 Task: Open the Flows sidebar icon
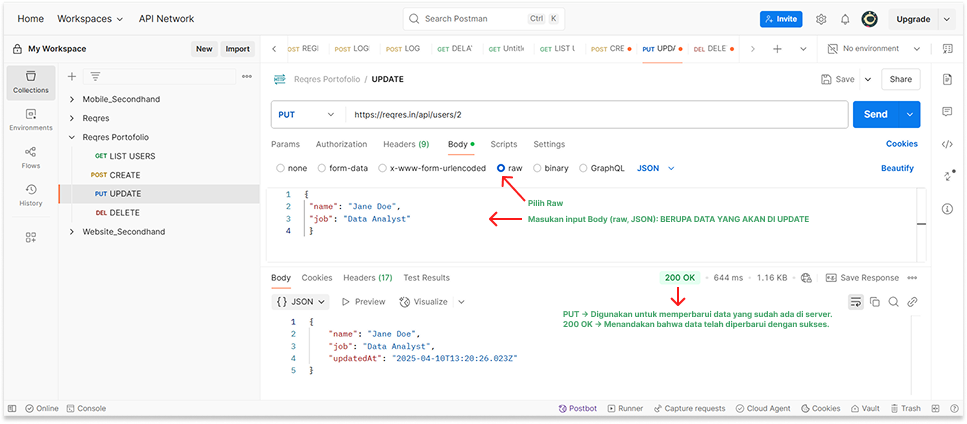pyautogui.click(x=30, y=157)
